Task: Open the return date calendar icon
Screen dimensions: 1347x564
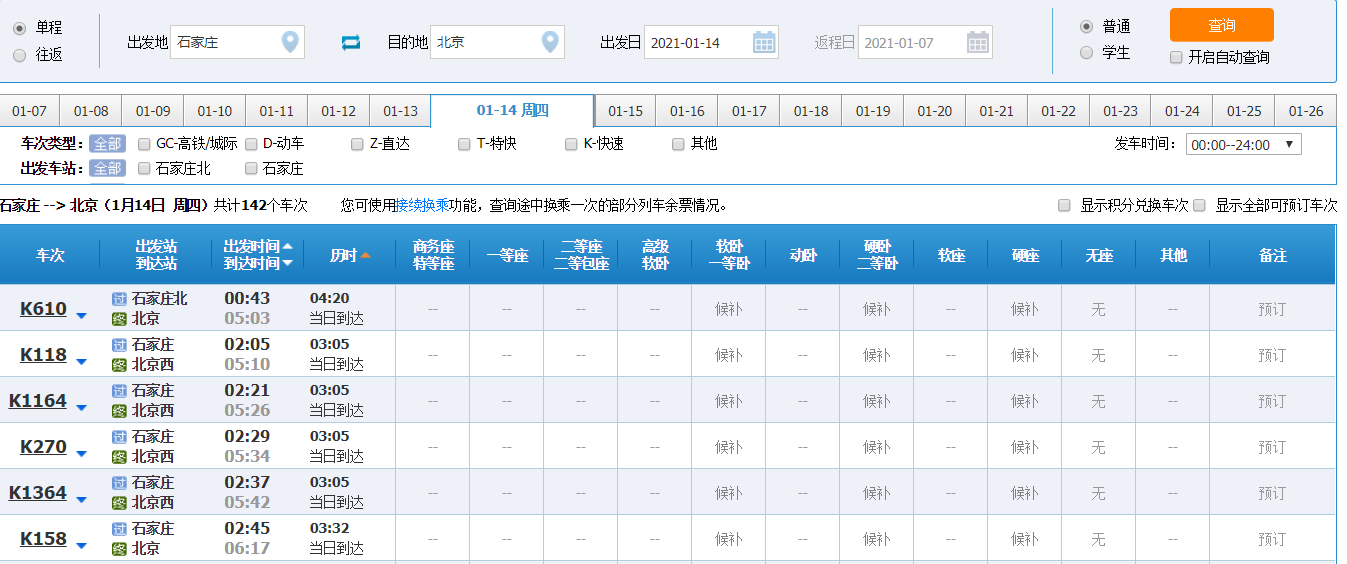Action: click(x=978, y=42)
